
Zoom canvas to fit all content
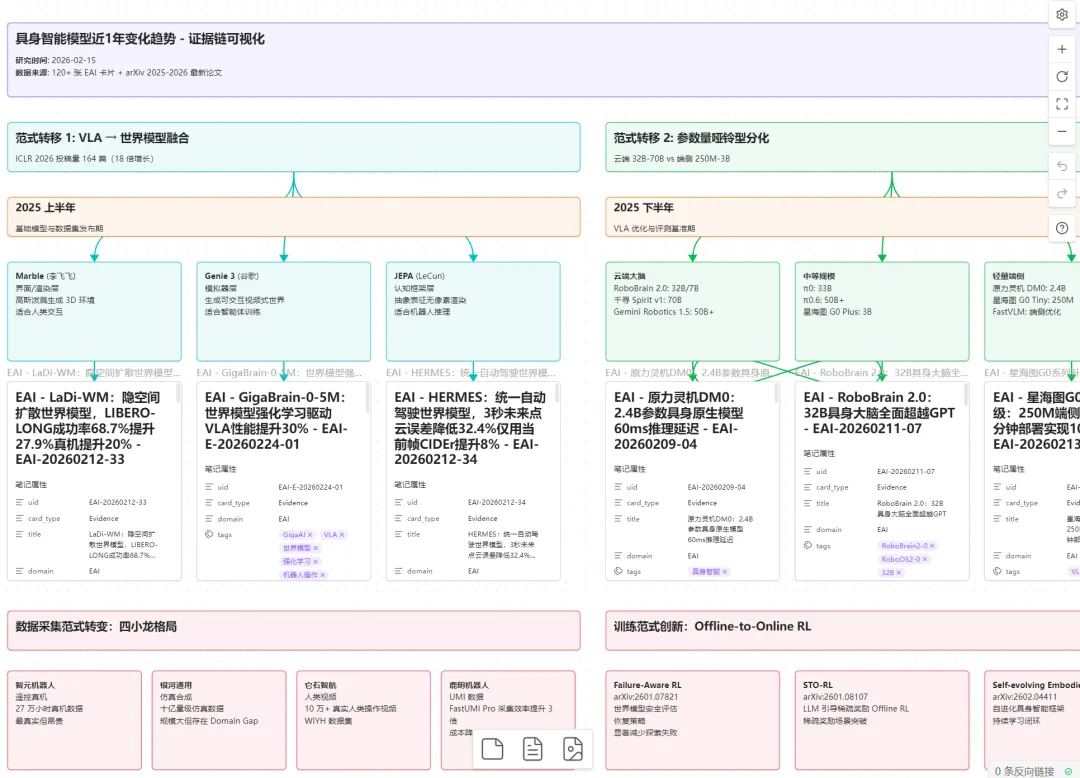tap(1061, 104)
